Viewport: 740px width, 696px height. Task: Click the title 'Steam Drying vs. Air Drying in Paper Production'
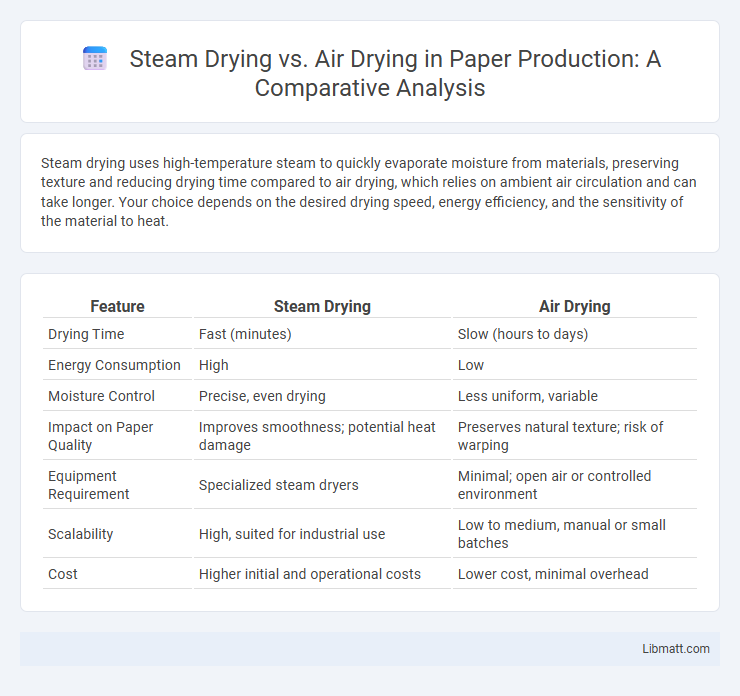pyautogui.click(x=395, y=73)
